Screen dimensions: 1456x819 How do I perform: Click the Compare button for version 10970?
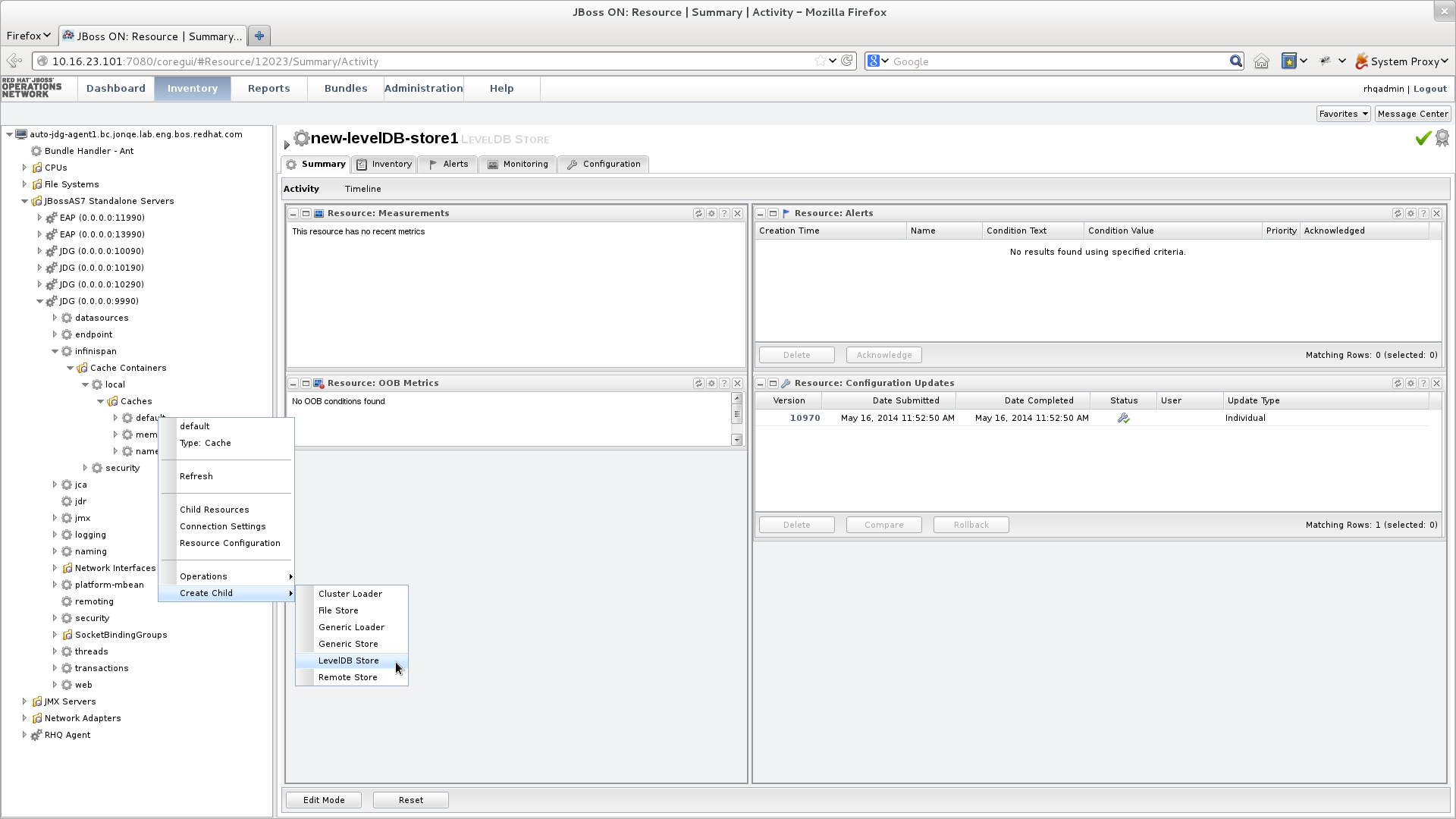[x=884, y=524]
